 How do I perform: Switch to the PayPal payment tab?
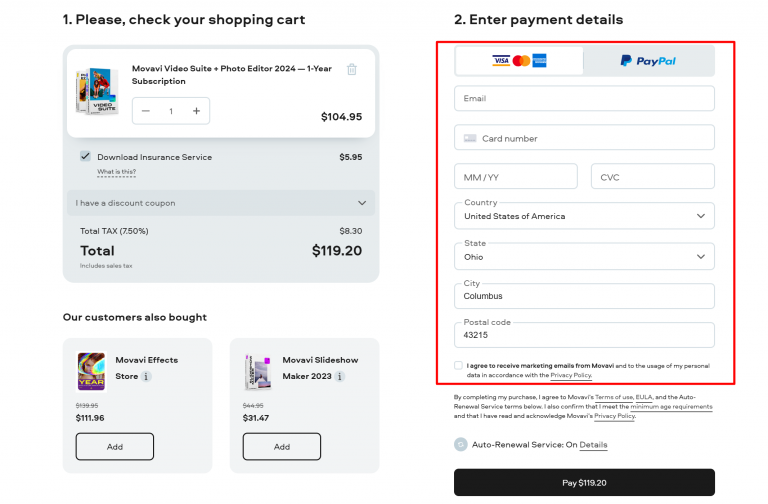pyautogui.click(x=648, y=61)
